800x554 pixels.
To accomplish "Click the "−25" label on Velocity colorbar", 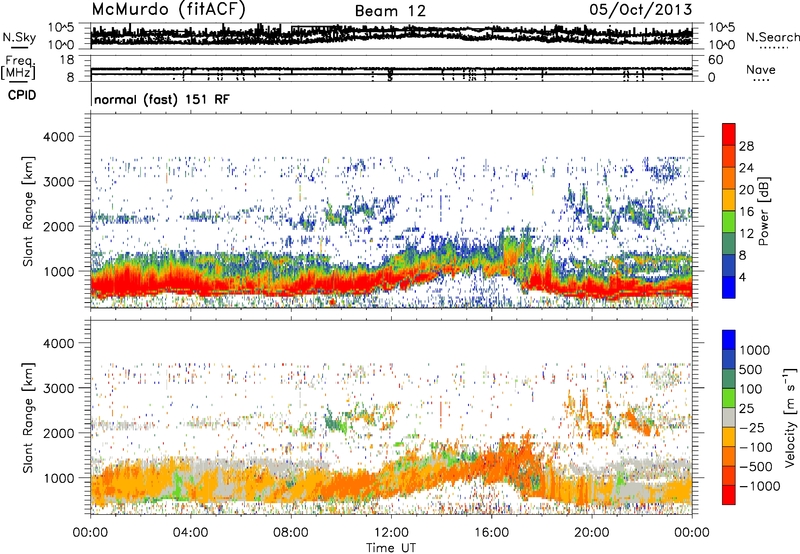I will (x=752, y=427).
